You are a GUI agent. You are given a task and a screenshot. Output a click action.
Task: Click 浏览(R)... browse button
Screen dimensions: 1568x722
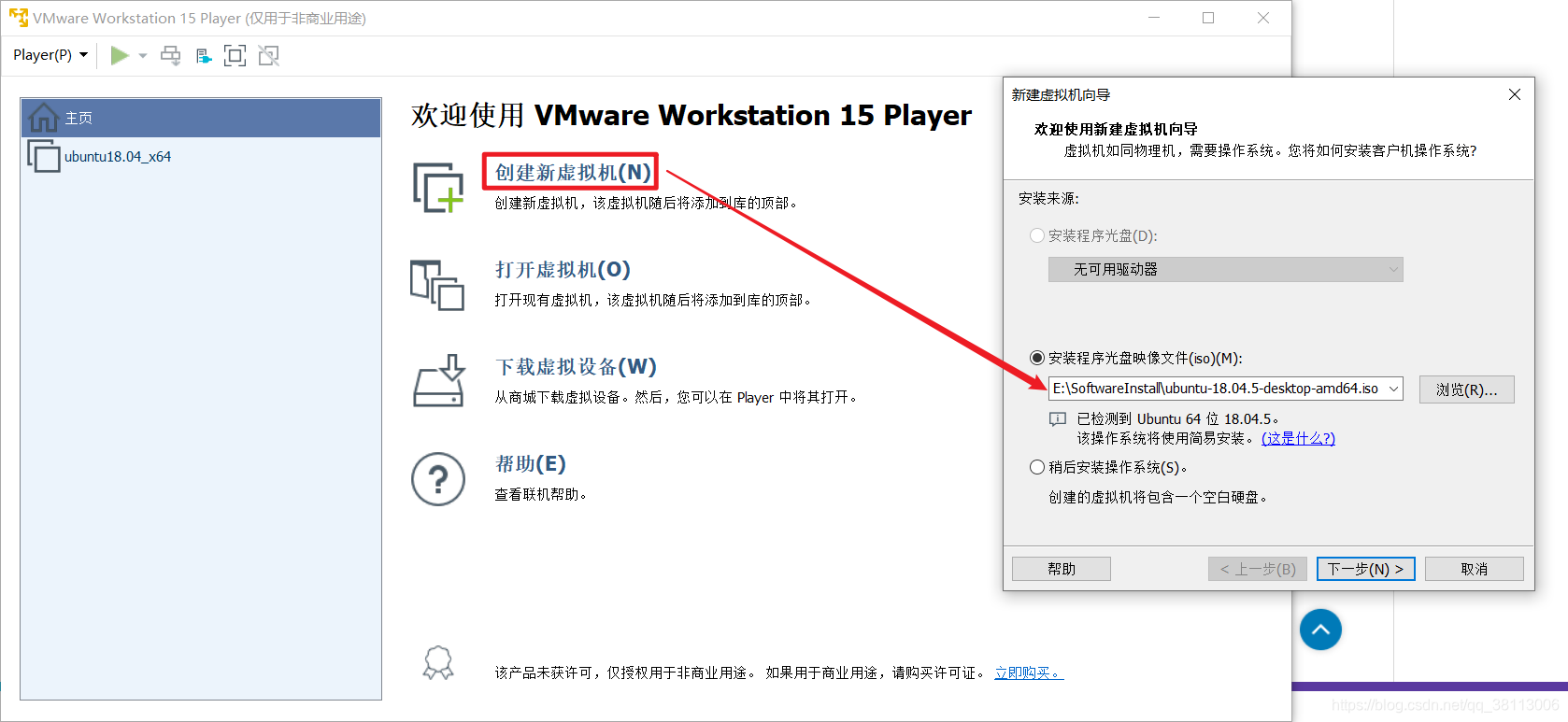point(1466,389)
